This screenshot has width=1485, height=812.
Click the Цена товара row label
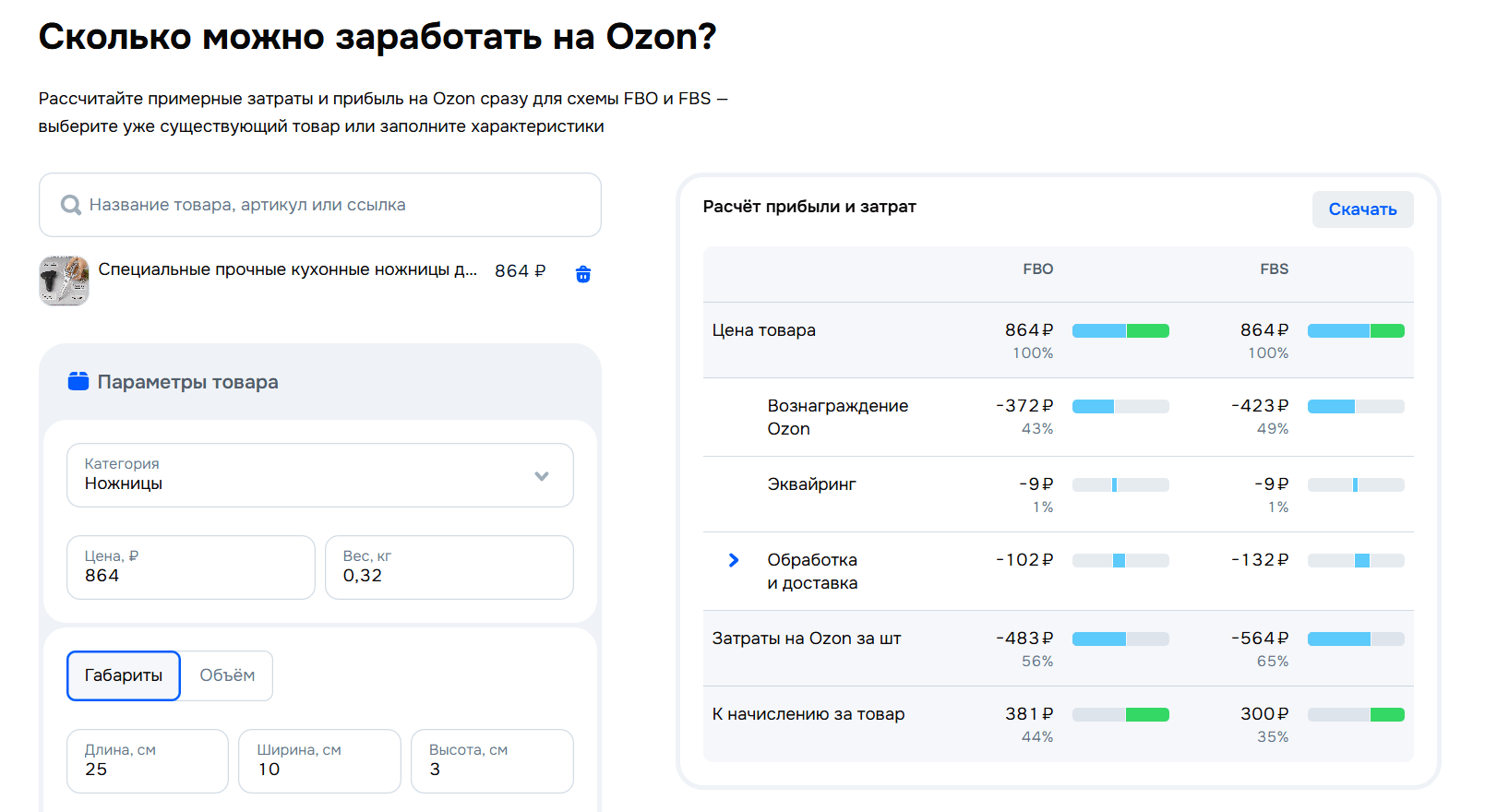(x=763, y=330)
